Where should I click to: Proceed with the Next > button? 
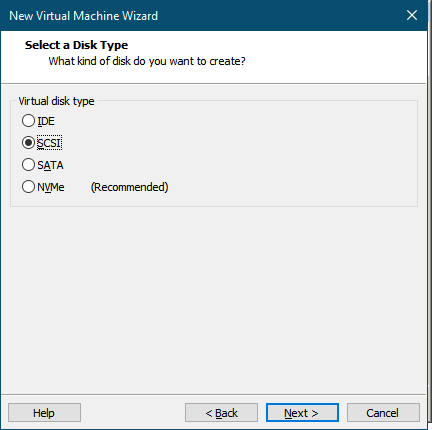coord(302,413)
